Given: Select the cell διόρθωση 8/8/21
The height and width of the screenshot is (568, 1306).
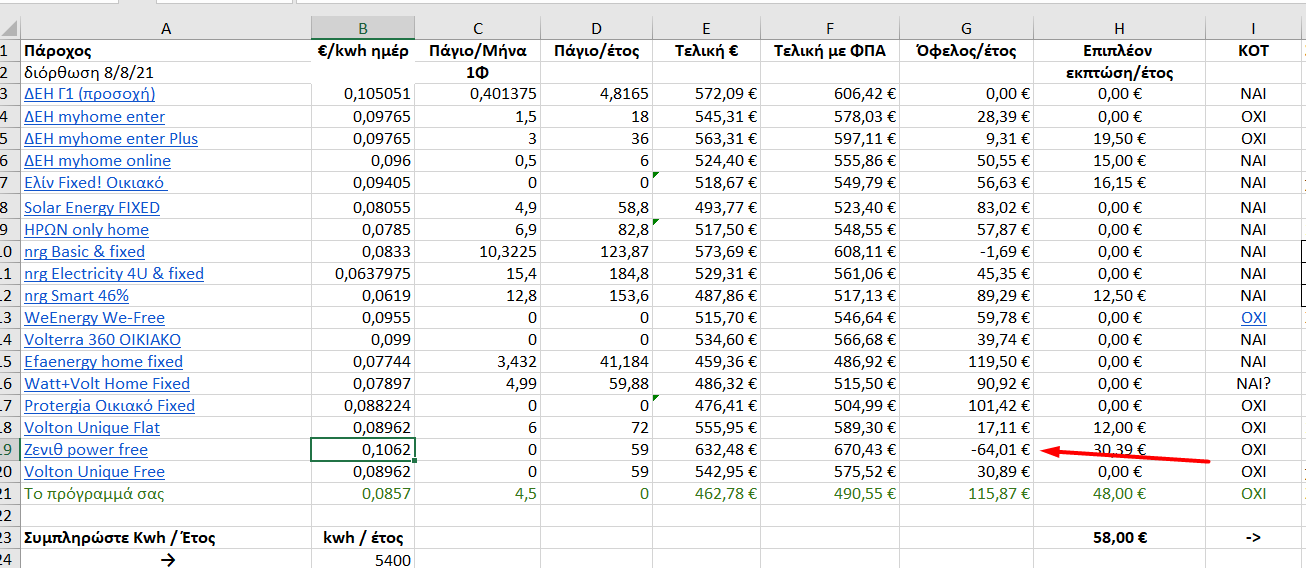Looking at the screenshot, I should click(166, 73).
